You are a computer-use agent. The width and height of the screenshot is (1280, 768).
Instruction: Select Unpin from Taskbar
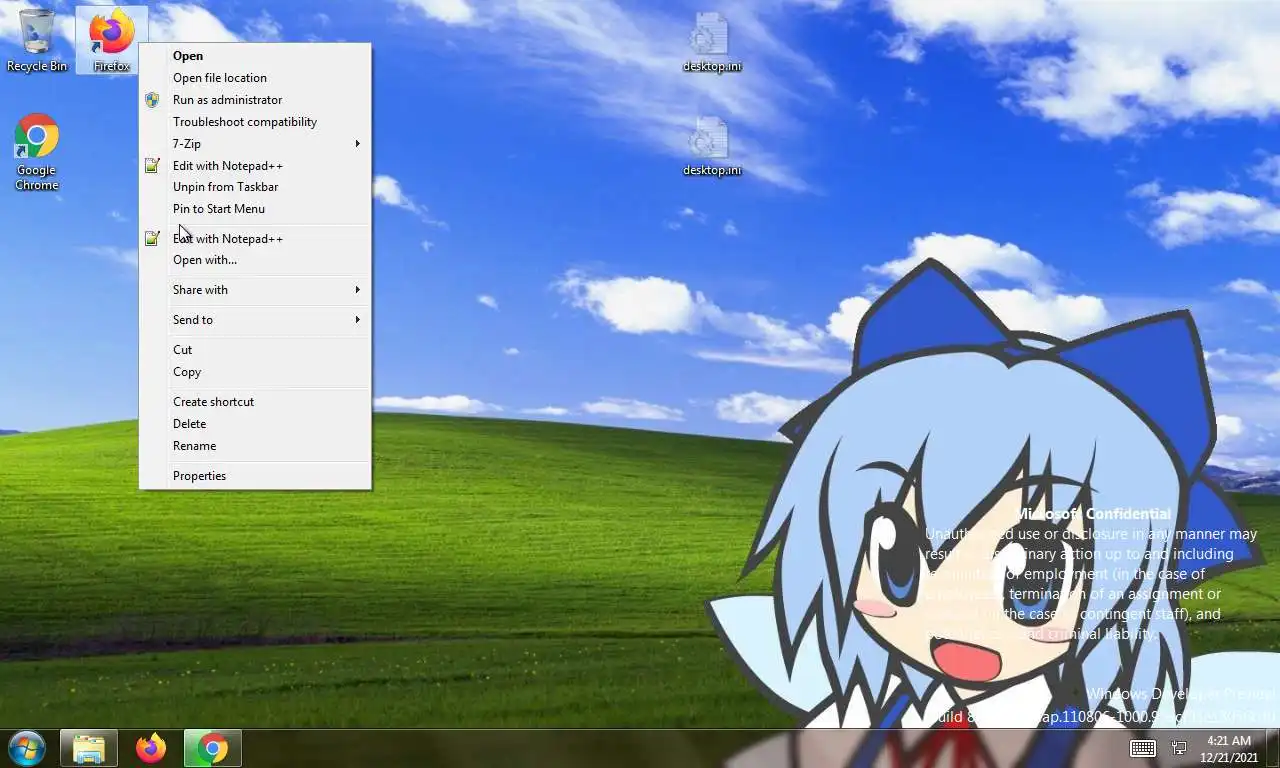point(255,187)
